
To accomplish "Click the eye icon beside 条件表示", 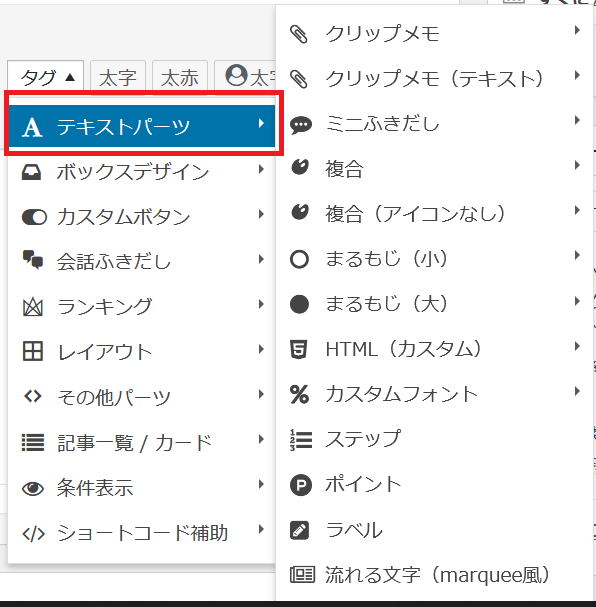I will [33, 488].
